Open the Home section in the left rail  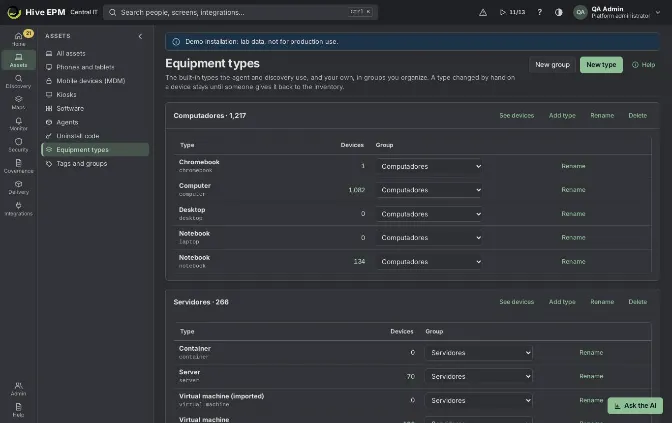[x=18, y=39]
